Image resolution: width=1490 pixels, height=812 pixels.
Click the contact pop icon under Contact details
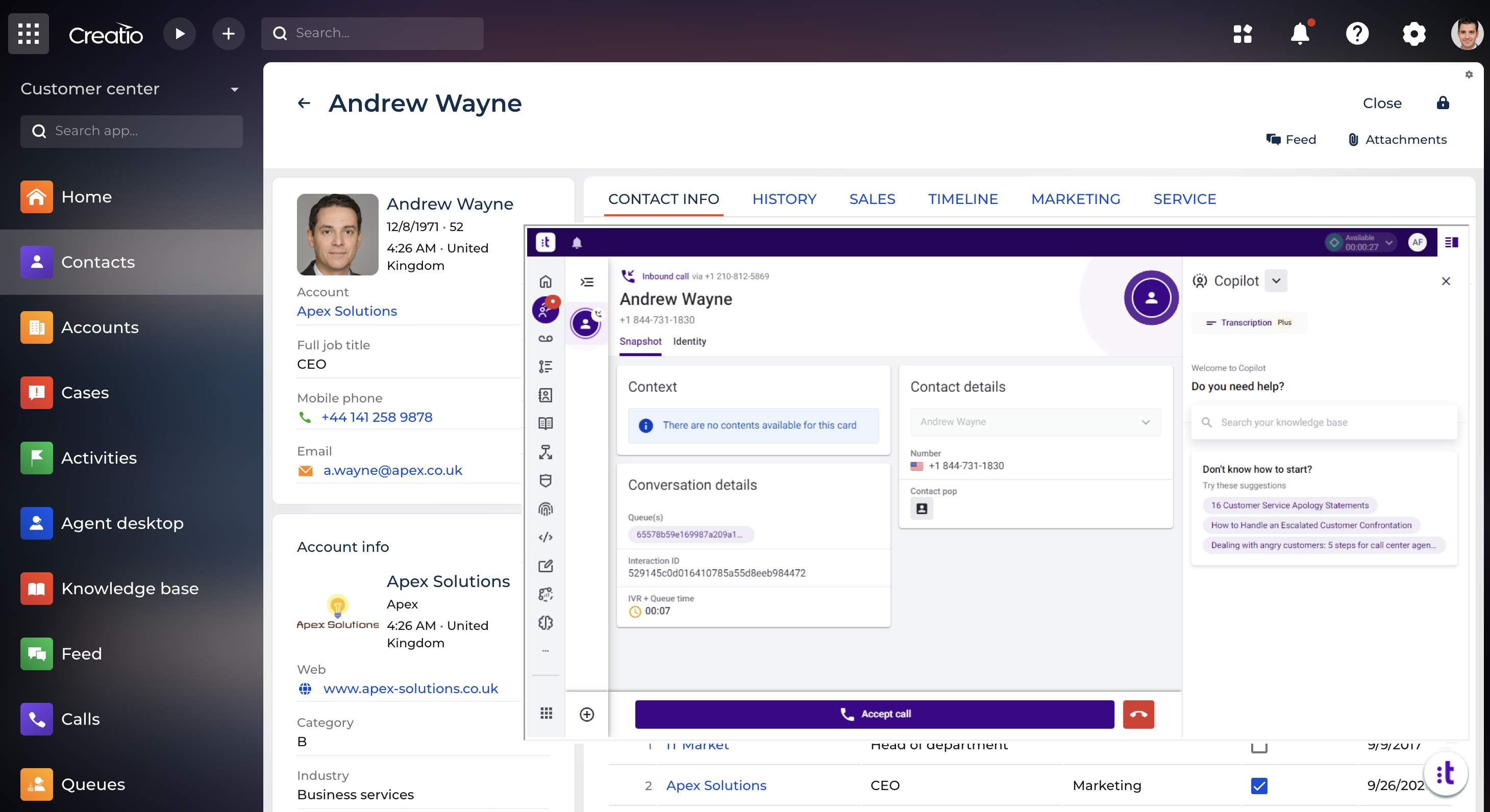click(922, 509)
